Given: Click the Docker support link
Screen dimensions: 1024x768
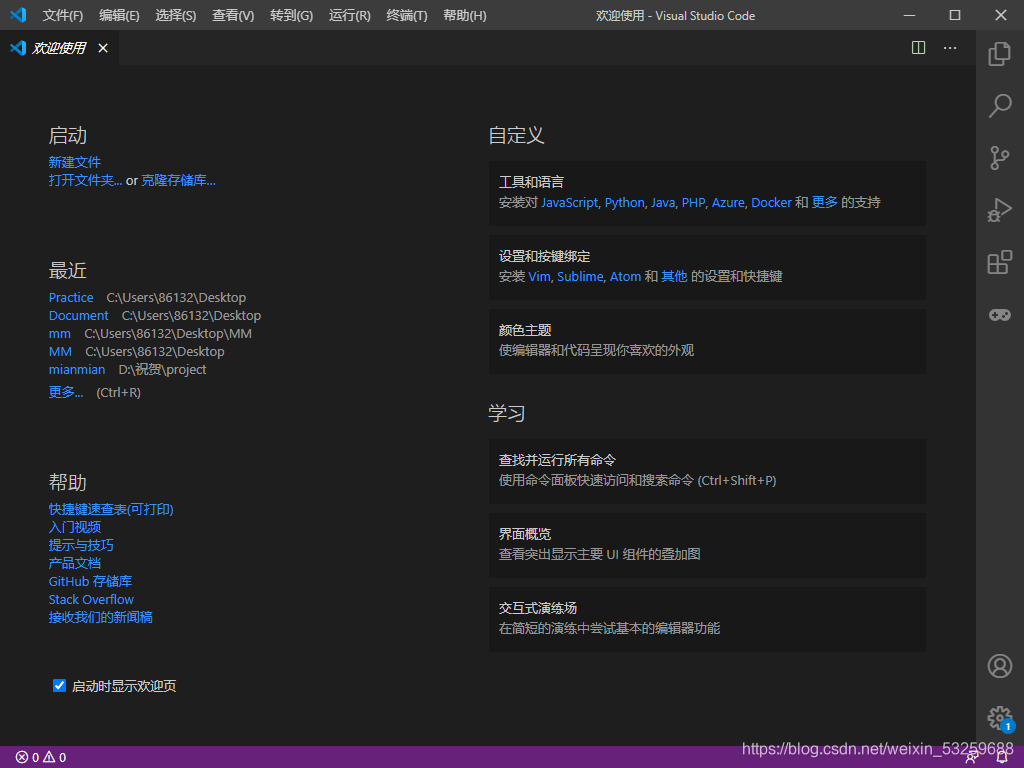Looking at the screenshot, I should click(771, 202).
